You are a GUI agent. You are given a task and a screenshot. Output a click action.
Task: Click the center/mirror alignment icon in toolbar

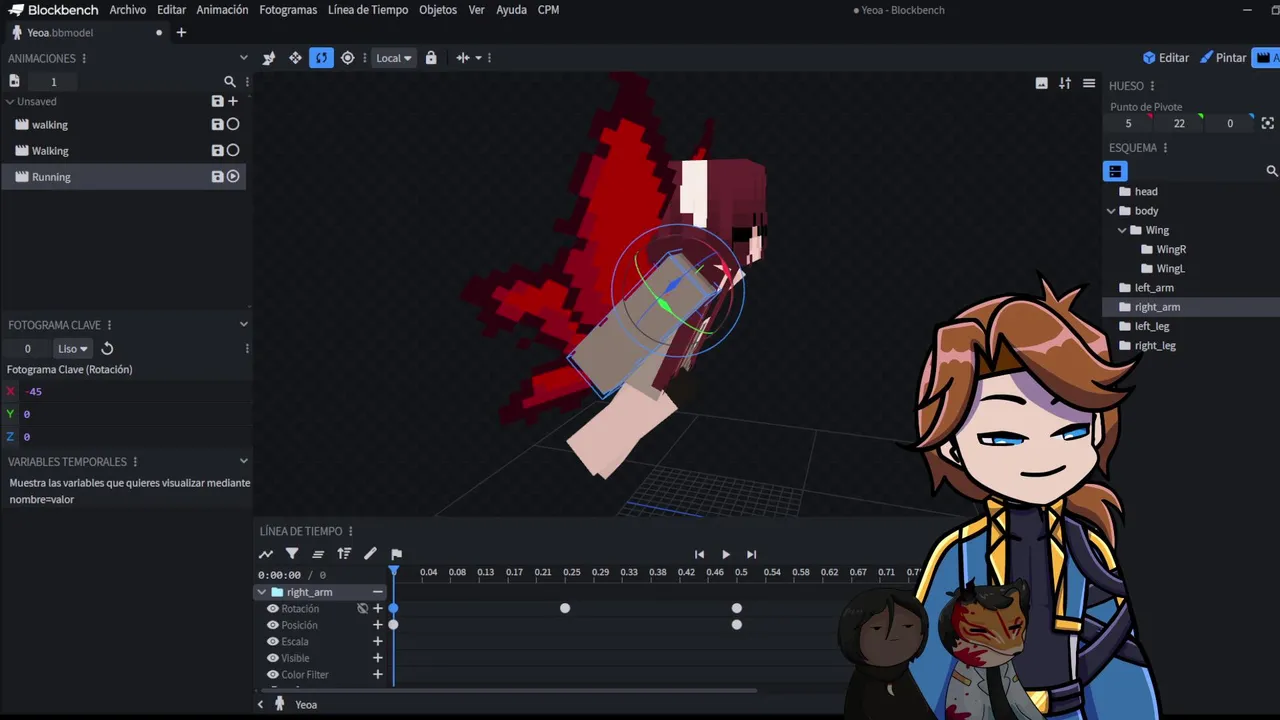[462, 58]
